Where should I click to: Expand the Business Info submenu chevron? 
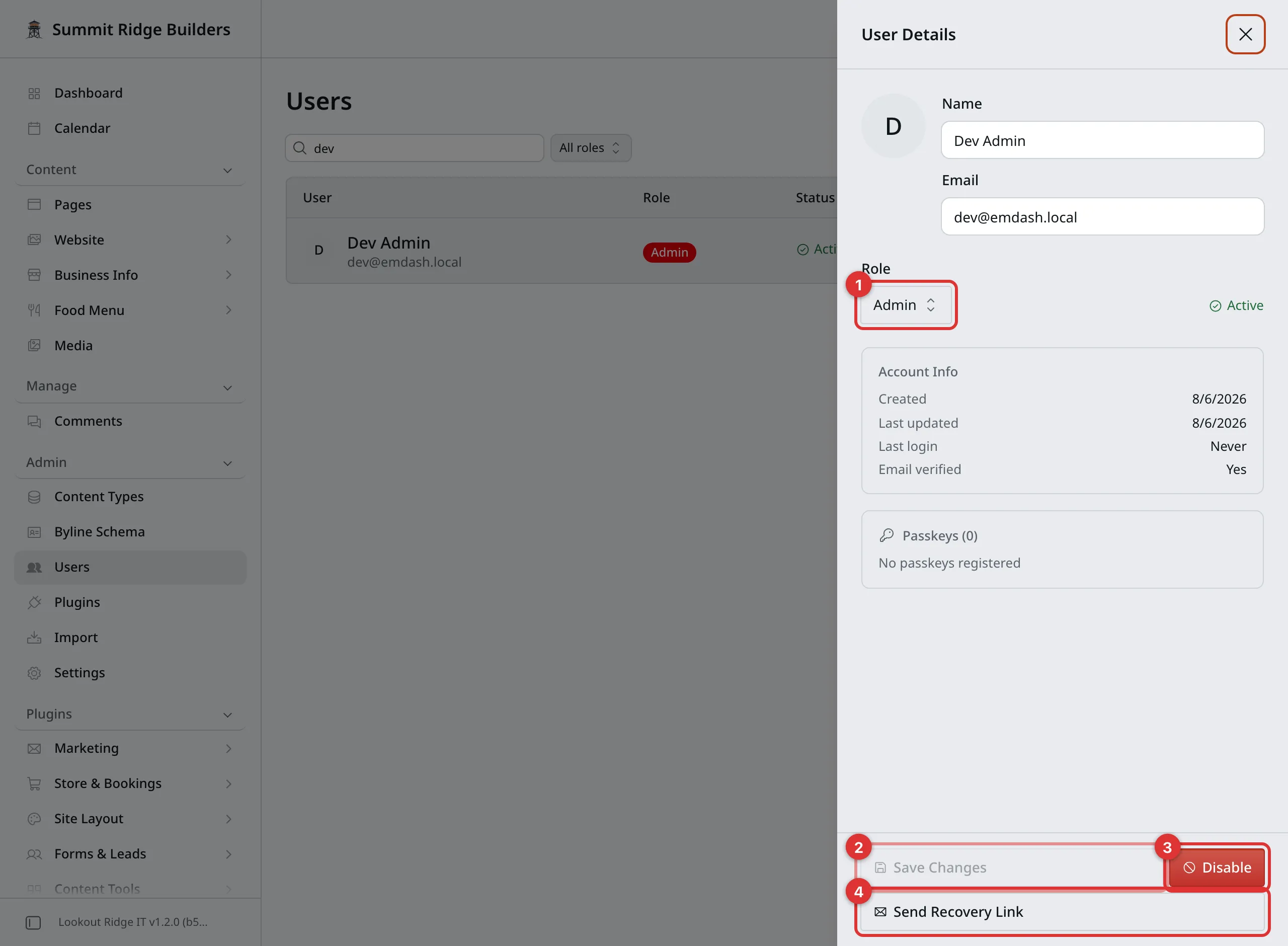coord(228,275)
